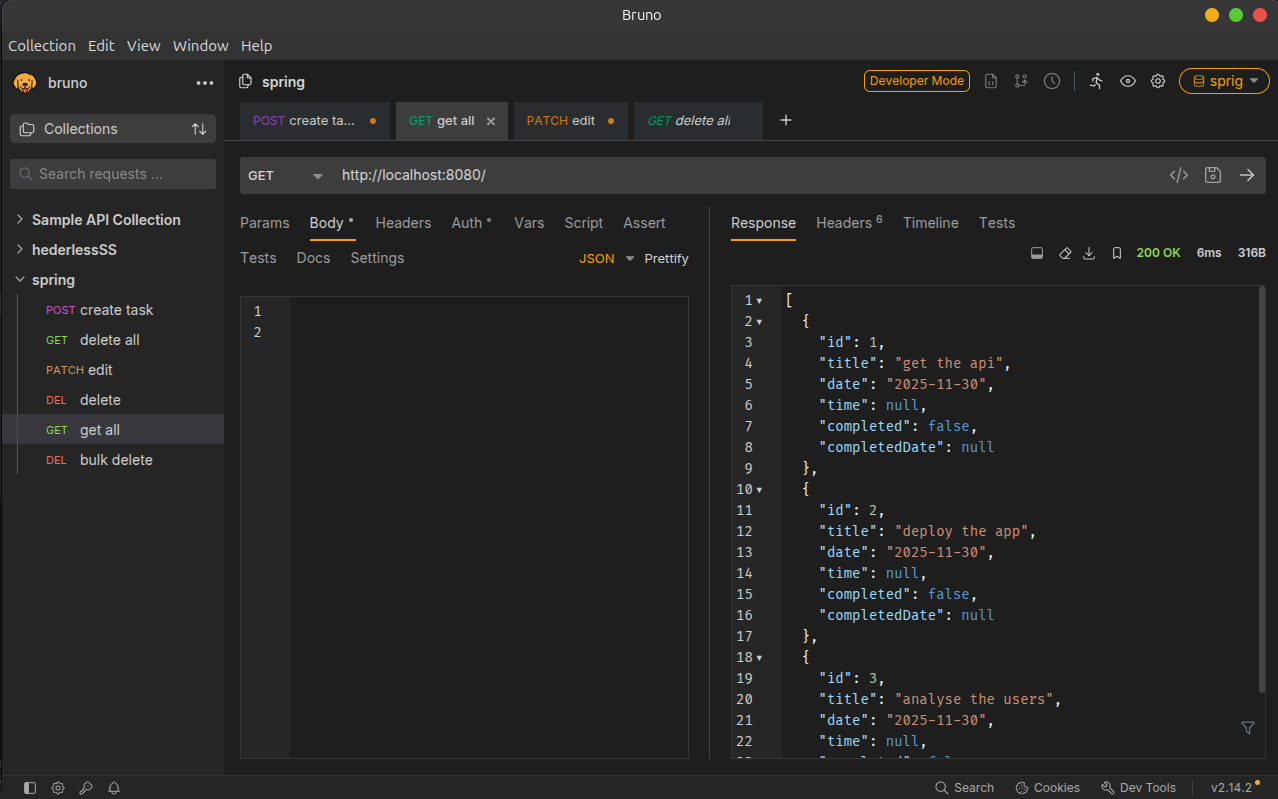Switch to the 'POST create ta...' tab

(x=315, y=120)
